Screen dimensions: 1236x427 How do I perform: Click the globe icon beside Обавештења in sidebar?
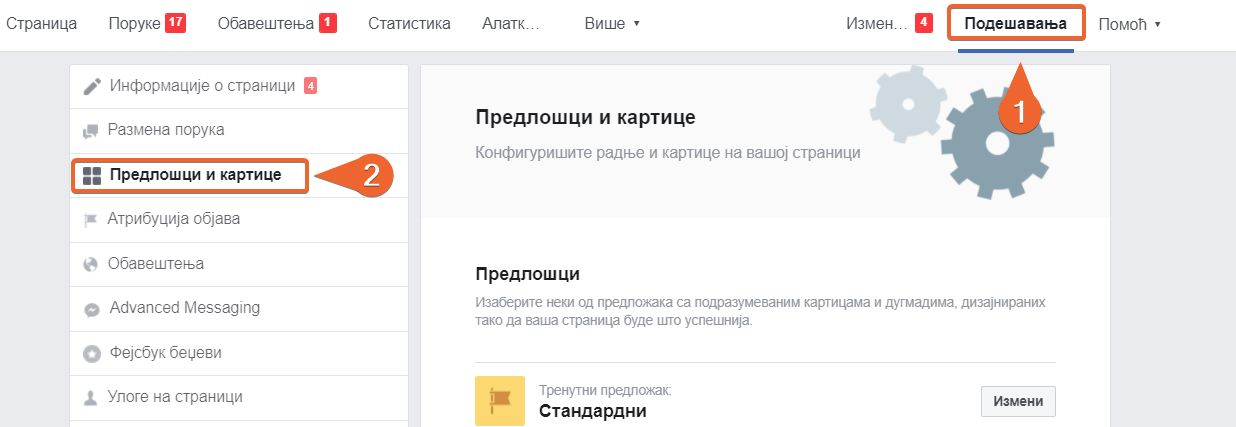tap(91, 264)
